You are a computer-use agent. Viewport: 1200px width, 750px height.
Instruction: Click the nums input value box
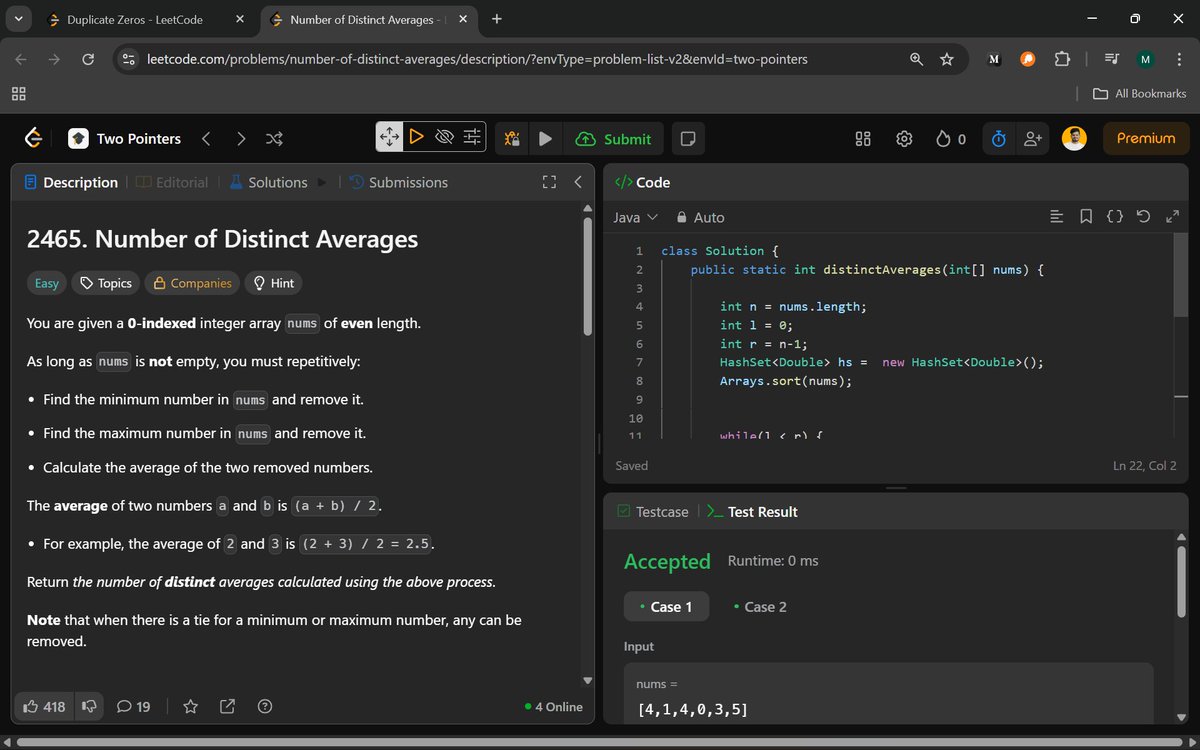tap(888, 695)
